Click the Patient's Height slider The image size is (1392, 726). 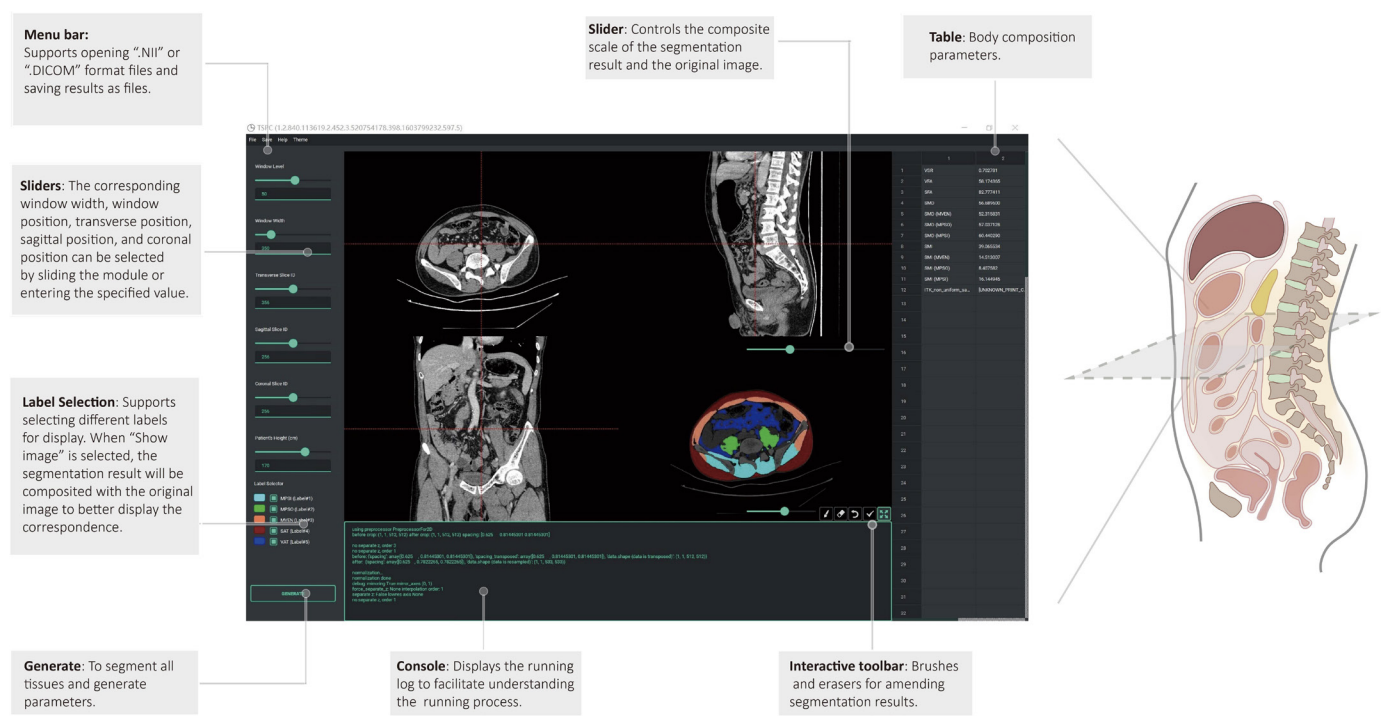pyautogui.click(x=293, y=451)
